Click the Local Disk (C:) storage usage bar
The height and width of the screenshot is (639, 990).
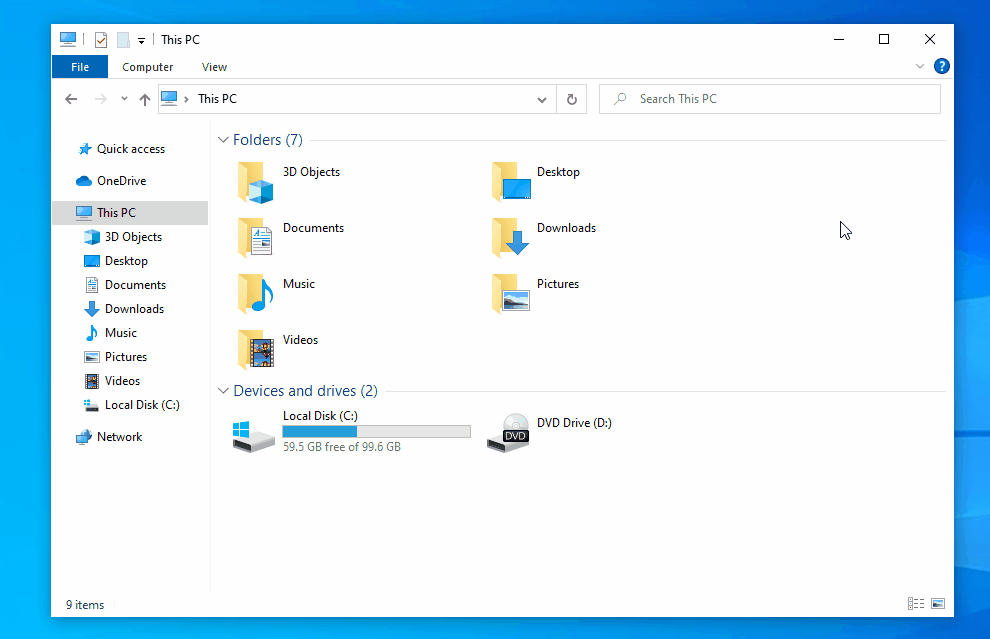[376, 432]
